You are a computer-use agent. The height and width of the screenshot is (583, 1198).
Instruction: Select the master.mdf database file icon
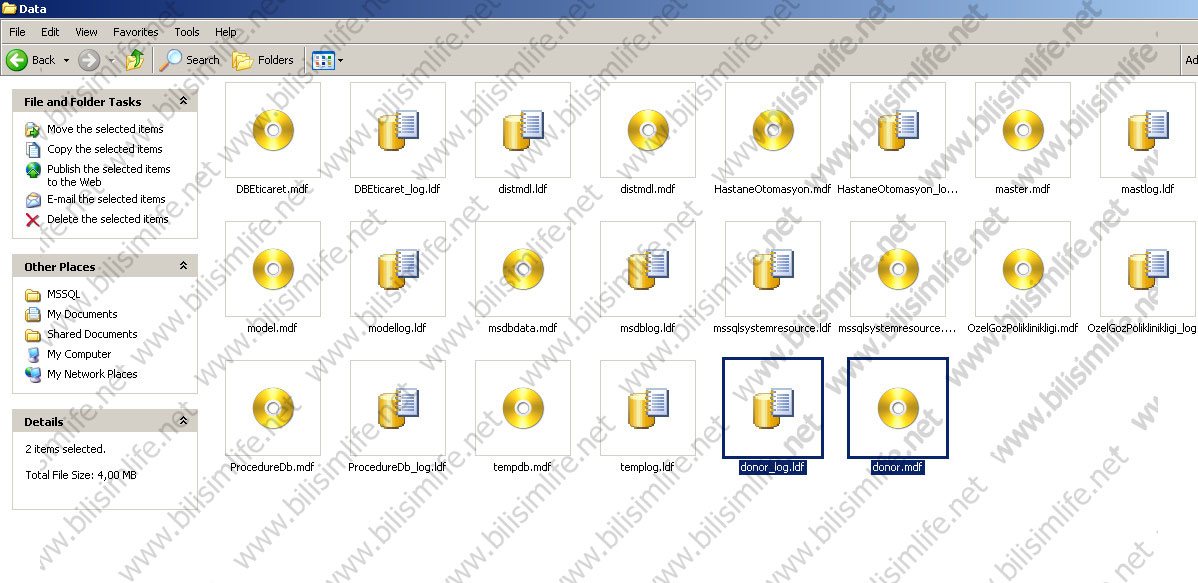click(1022, 130)
